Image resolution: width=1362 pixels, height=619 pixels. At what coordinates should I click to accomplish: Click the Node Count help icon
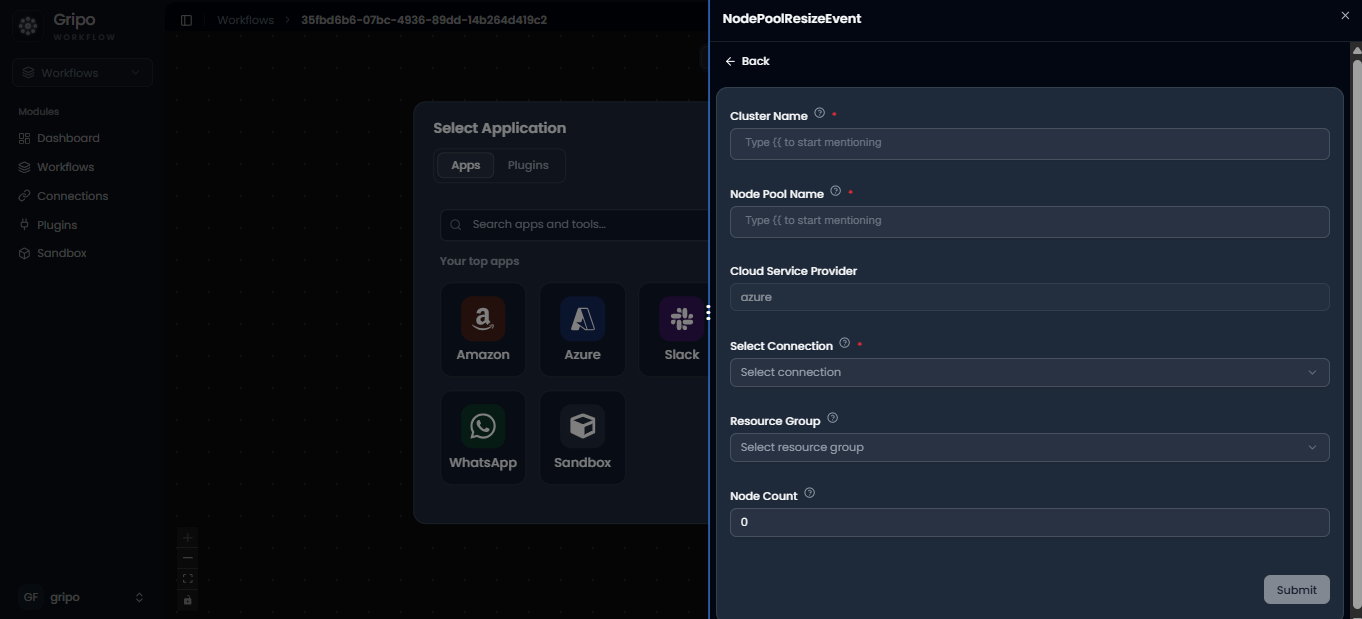[x=810, y=493]
